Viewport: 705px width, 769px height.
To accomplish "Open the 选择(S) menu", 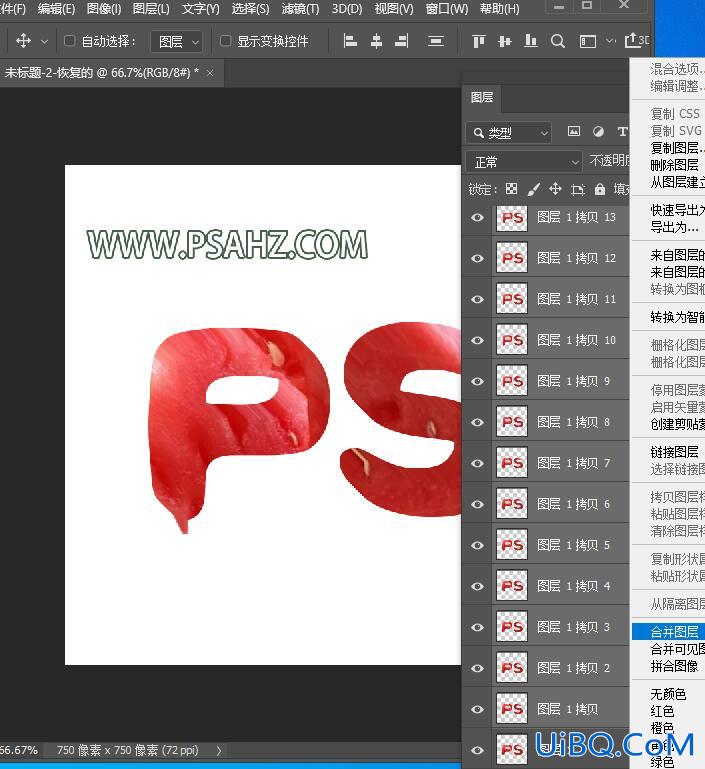I will [x=250, y=8].
